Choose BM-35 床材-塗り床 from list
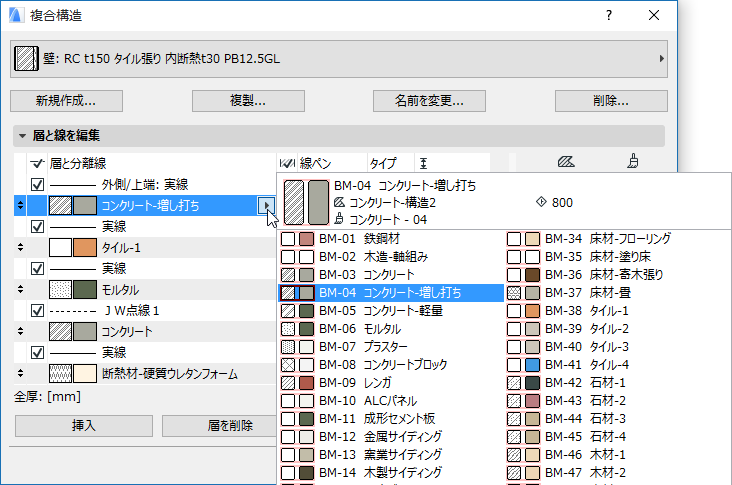Viewport: 732px width, 485px height. tap(618, 257)
